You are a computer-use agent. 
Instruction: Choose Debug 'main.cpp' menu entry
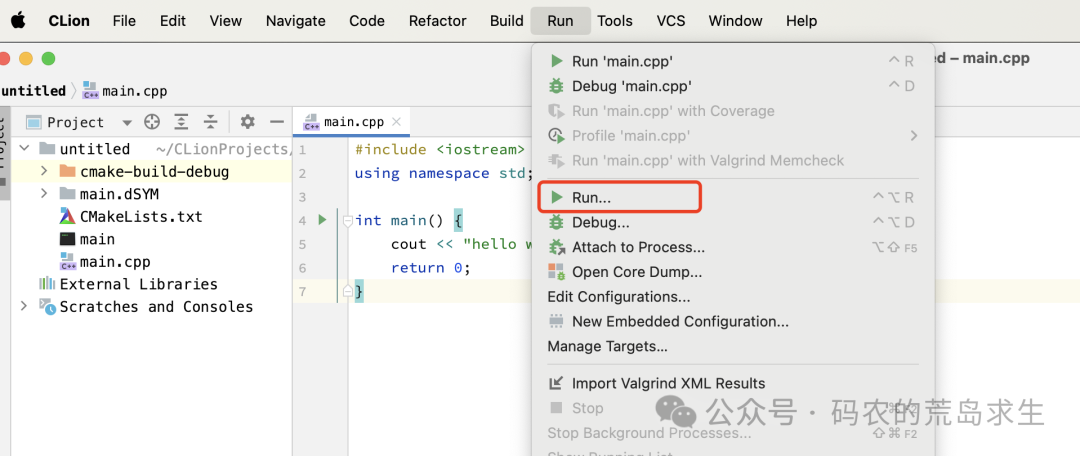[733, 86]
